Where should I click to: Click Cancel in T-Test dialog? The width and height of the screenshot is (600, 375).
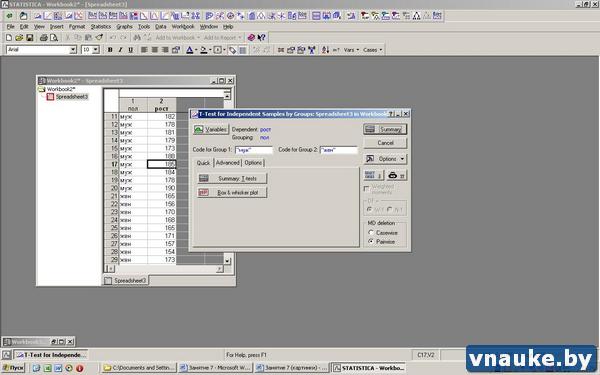pos(385,143)
